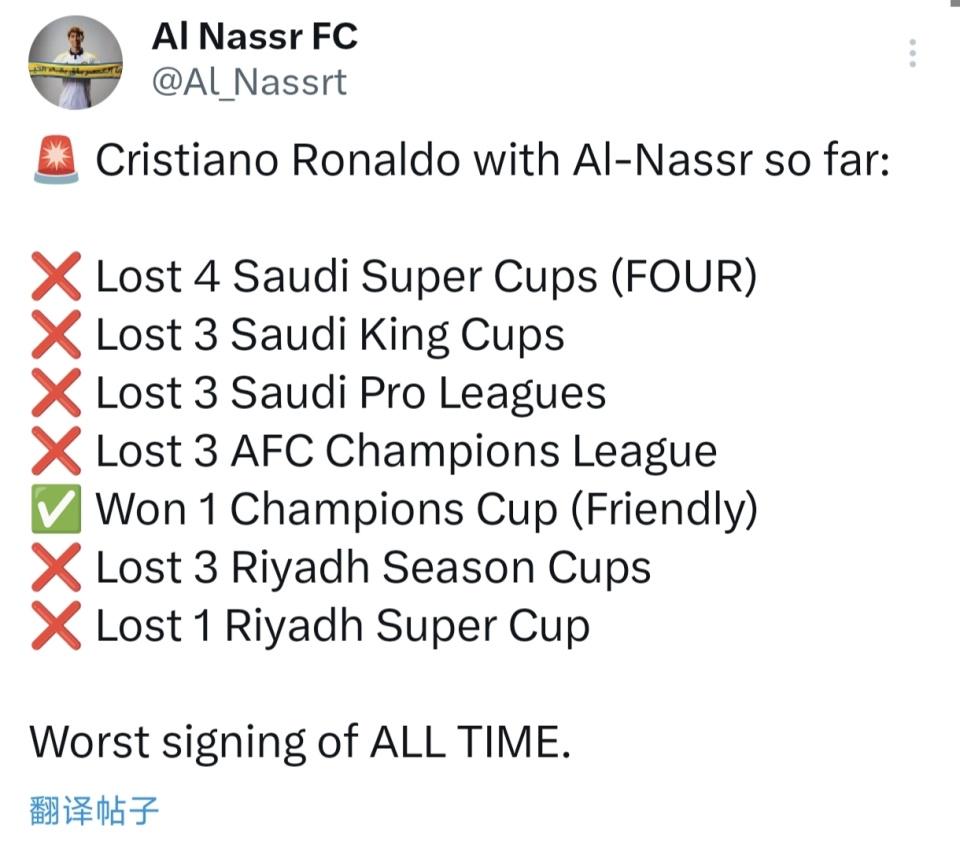
Task: Click the "Lost 1 Riyadh Super Cup" text
Action: click(x=342, y=626)
